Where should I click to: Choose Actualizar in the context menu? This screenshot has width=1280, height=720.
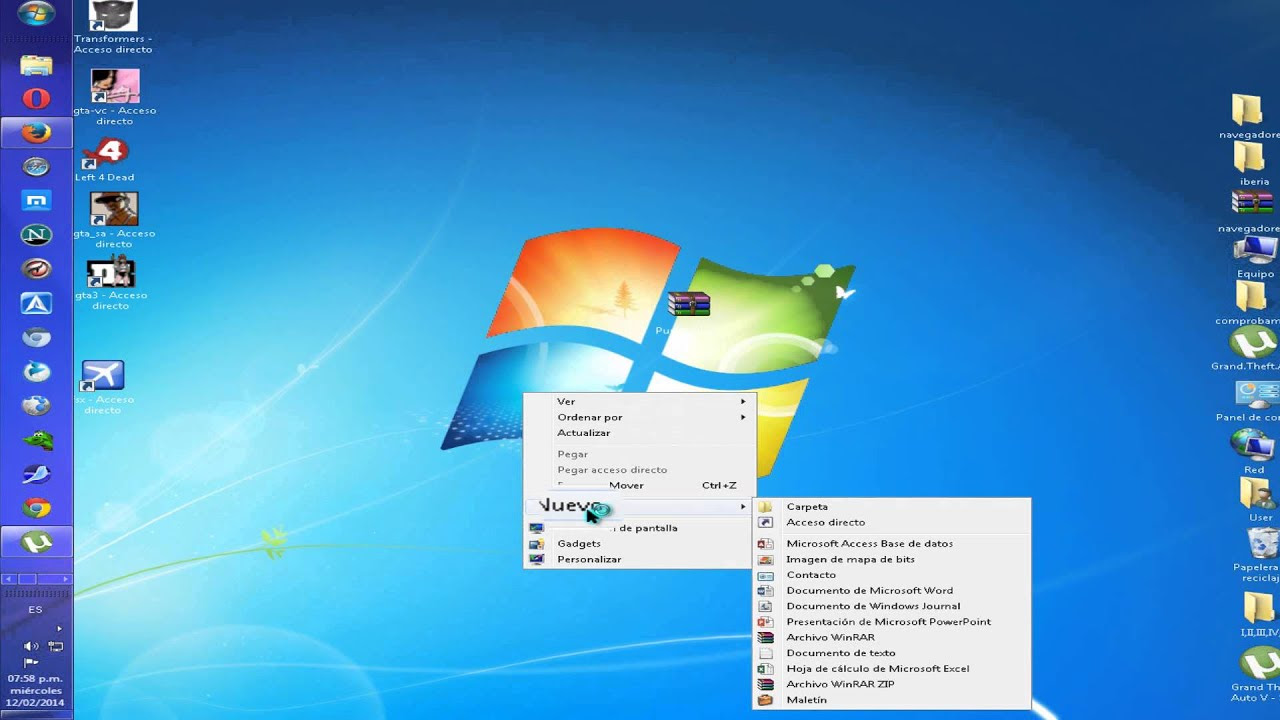point(639,433)
